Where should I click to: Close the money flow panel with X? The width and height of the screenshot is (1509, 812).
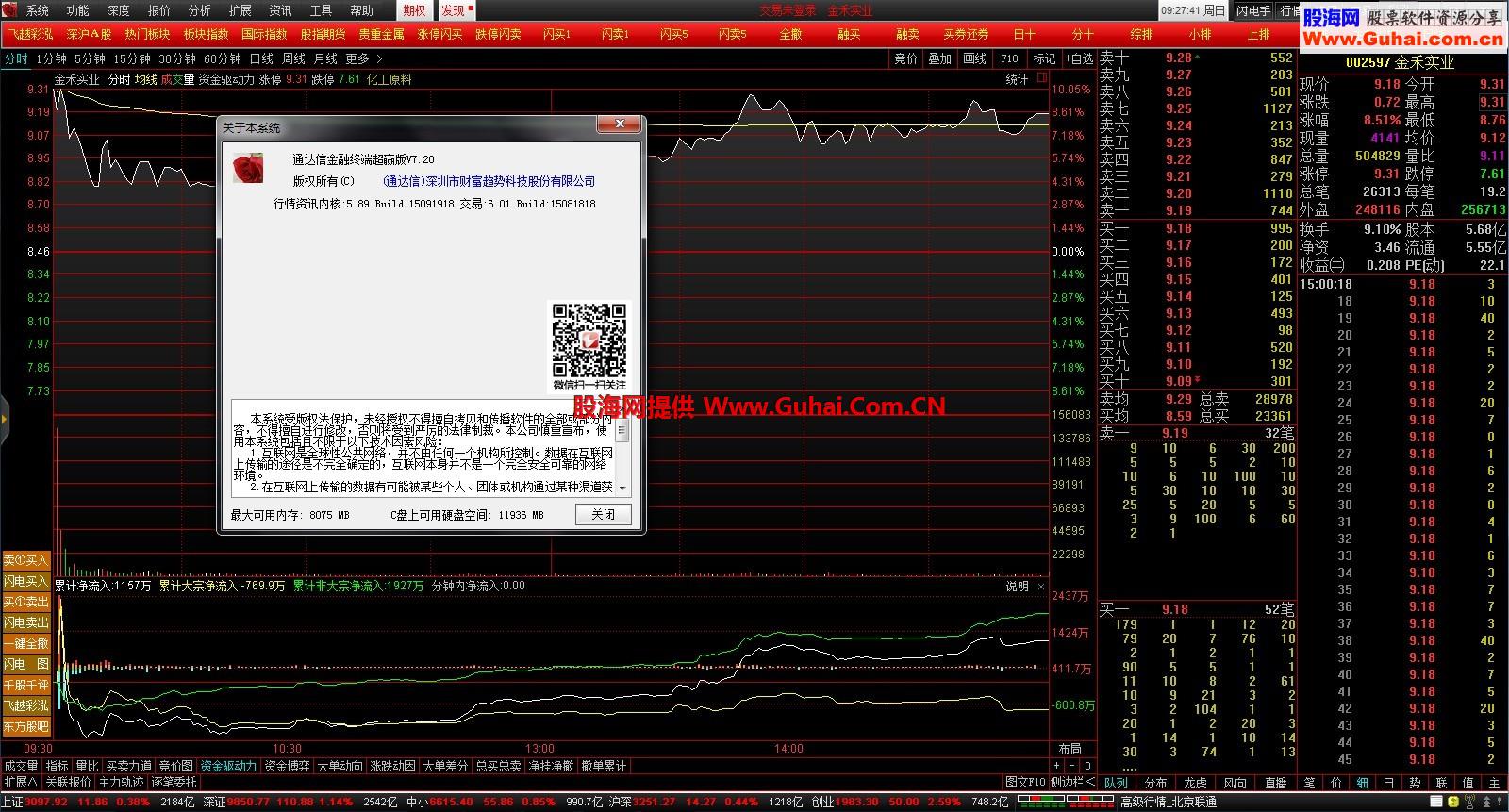click(1041, 586)
